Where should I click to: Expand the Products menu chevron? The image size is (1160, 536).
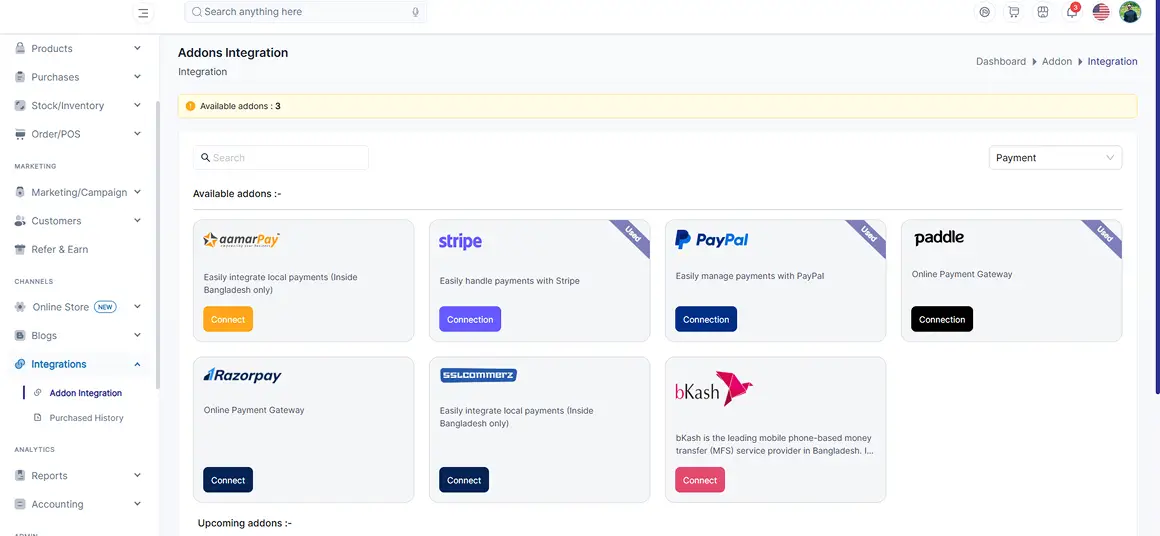(137, 48)
